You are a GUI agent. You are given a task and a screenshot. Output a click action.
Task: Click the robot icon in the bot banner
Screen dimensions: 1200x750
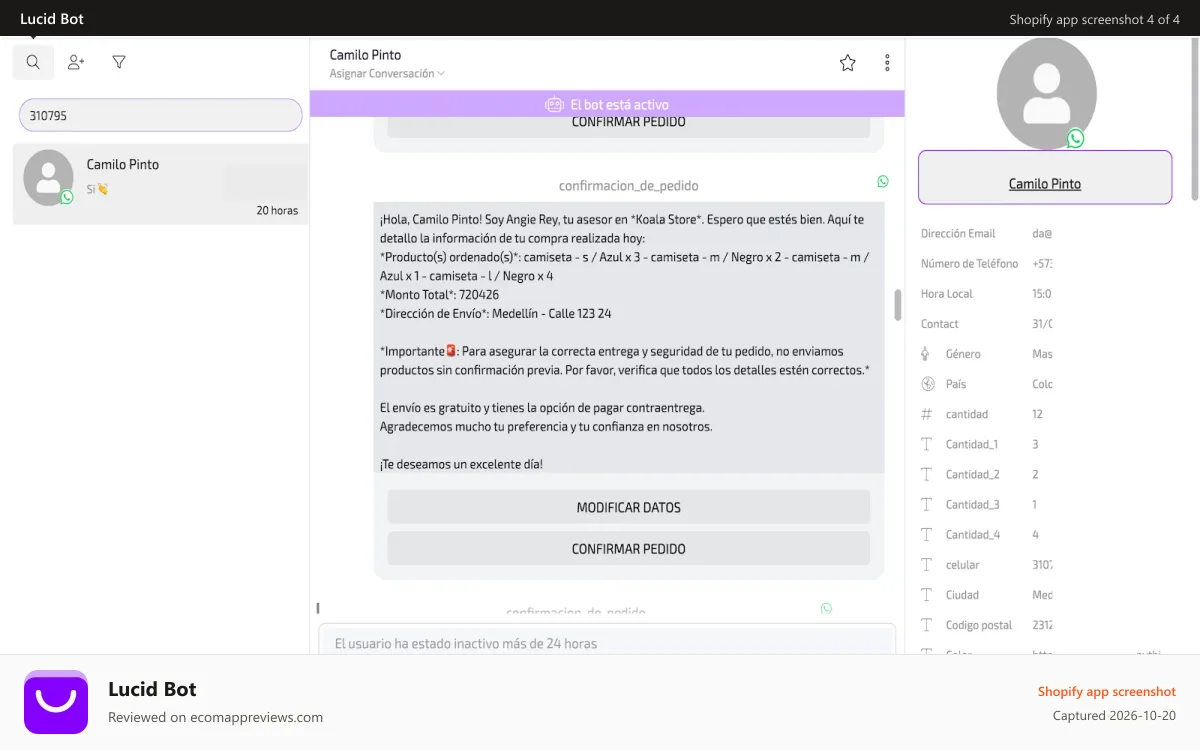(554, 104)
